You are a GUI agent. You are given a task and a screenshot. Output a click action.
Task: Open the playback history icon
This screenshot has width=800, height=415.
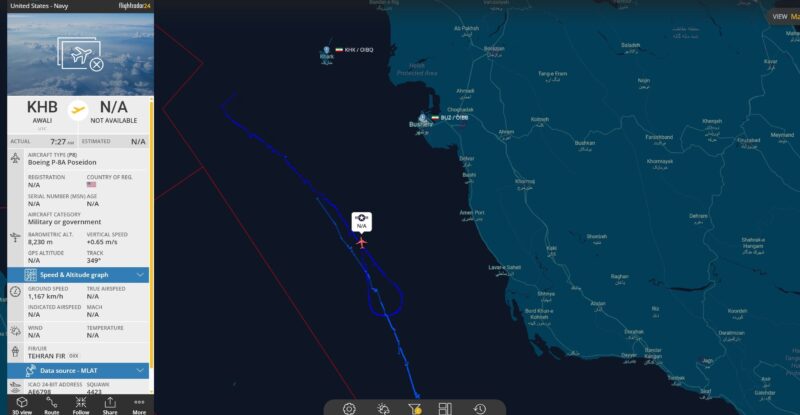click(480, 408)
